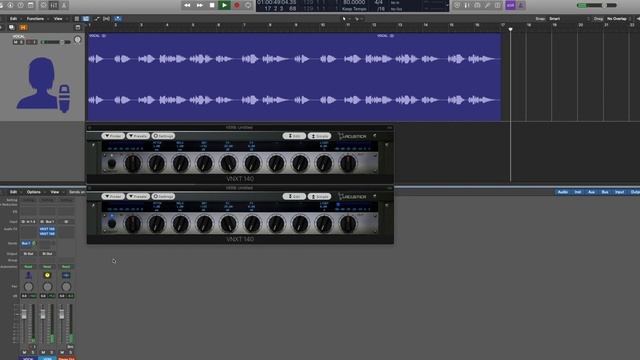Start playback with green play button

point(224,5)
